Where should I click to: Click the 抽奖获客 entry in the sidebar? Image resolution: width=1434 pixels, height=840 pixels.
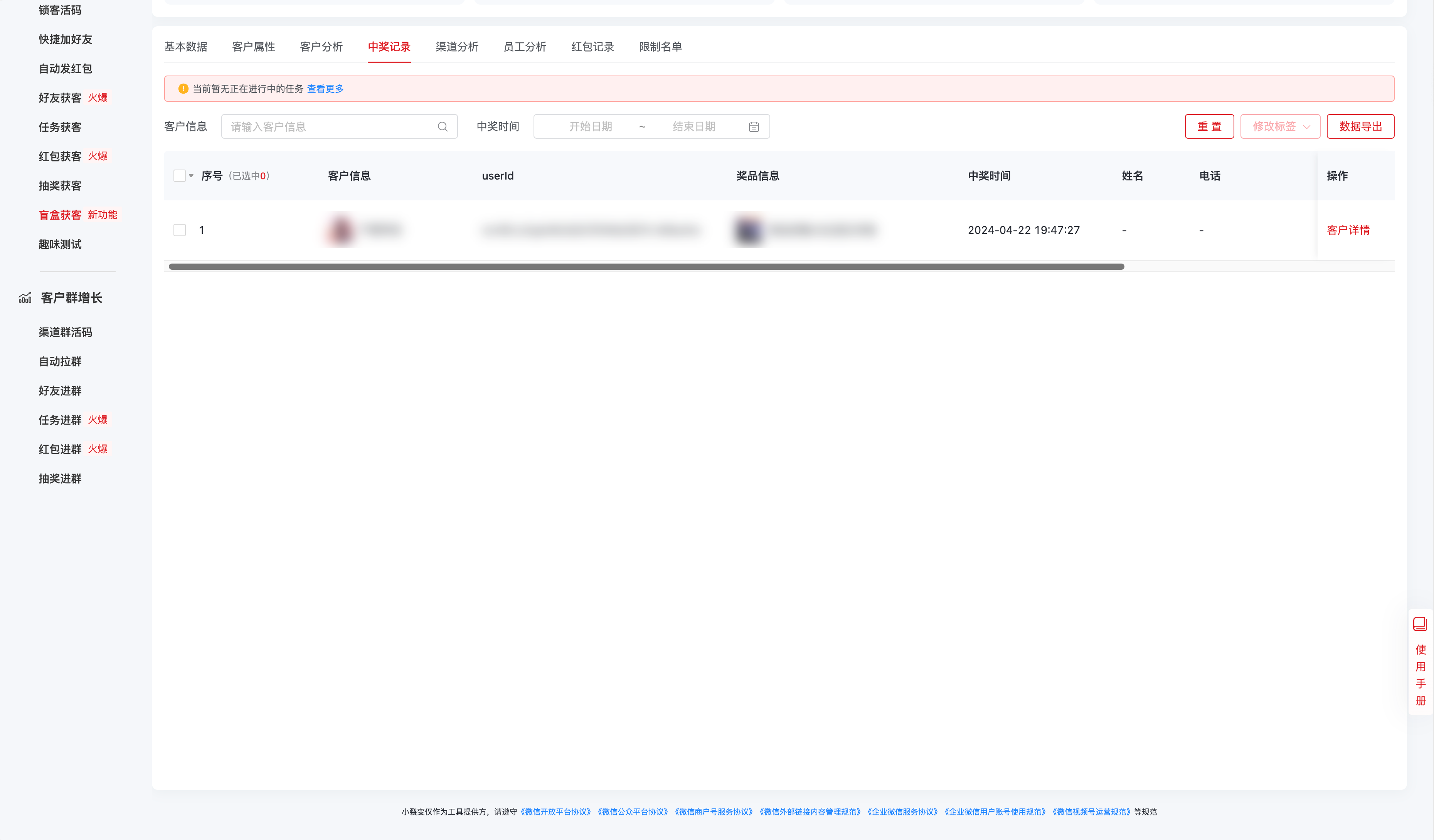point(59,185)
